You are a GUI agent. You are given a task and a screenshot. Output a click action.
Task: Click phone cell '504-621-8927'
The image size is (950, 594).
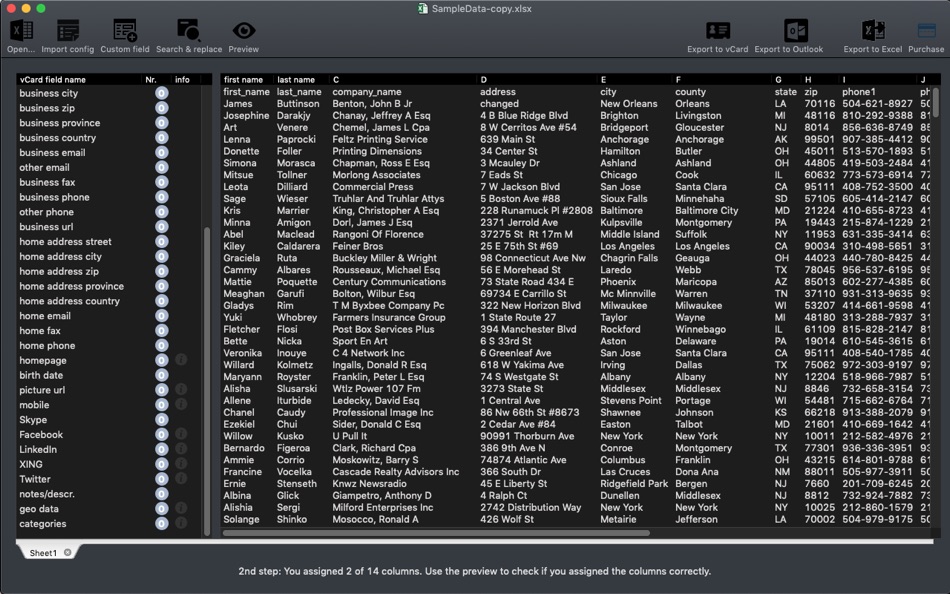point(877,104)
